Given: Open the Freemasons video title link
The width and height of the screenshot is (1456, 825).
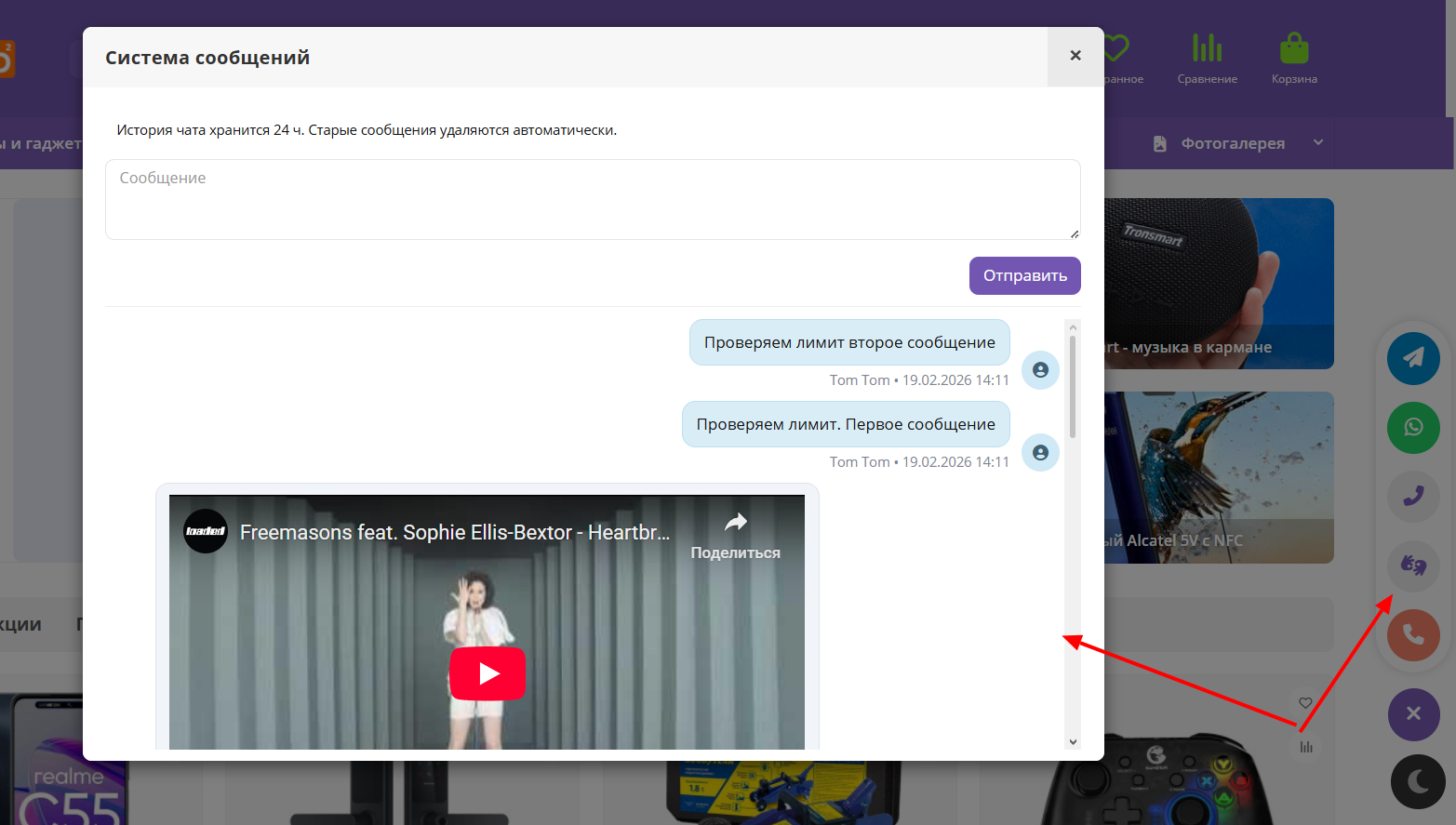Looking at the screenshot, I should point(454,532).
